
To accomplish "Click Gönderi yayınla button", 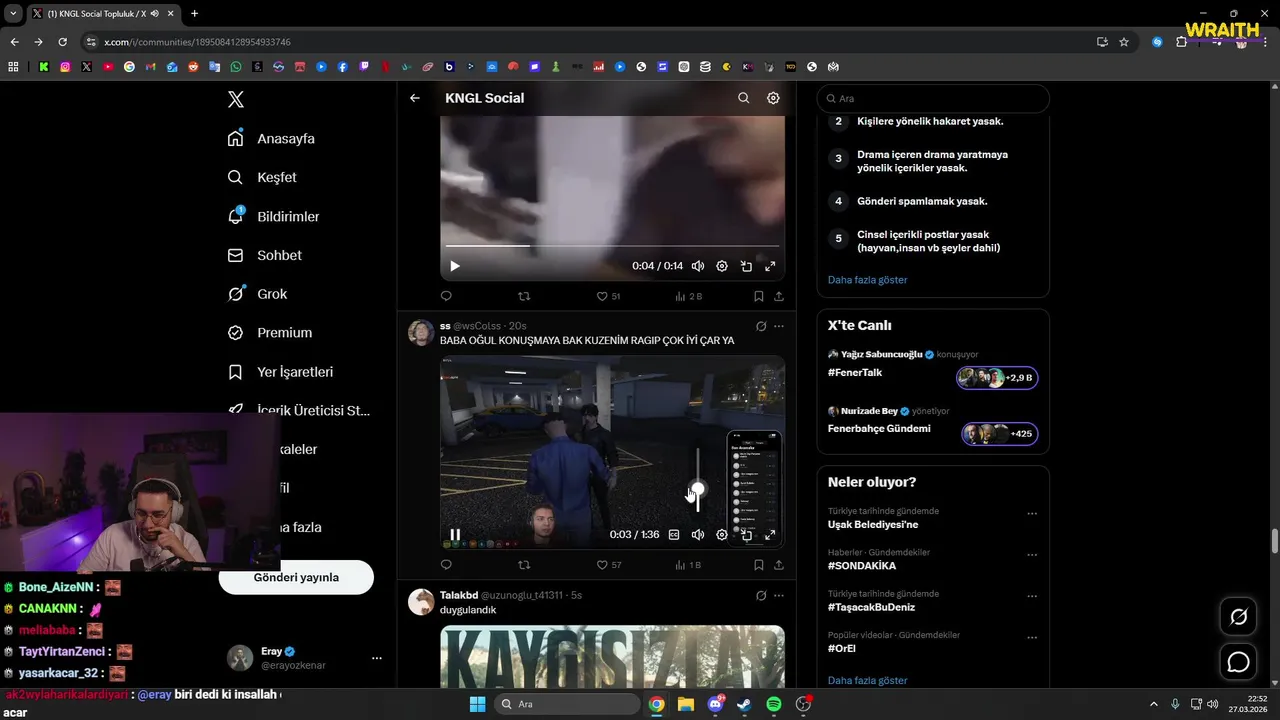I will click(296, 577).
